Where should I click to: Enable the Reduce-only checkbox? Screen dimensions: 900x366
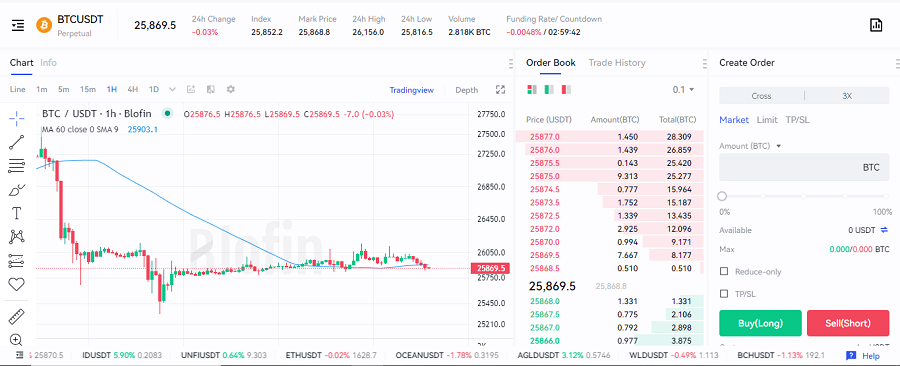point(724,271)
